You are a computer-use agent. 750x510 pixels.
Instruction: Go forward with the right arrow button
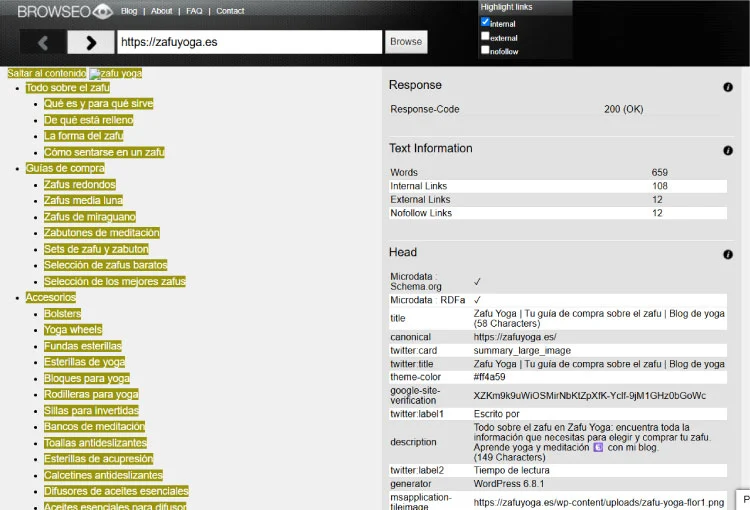pos(91,43)
